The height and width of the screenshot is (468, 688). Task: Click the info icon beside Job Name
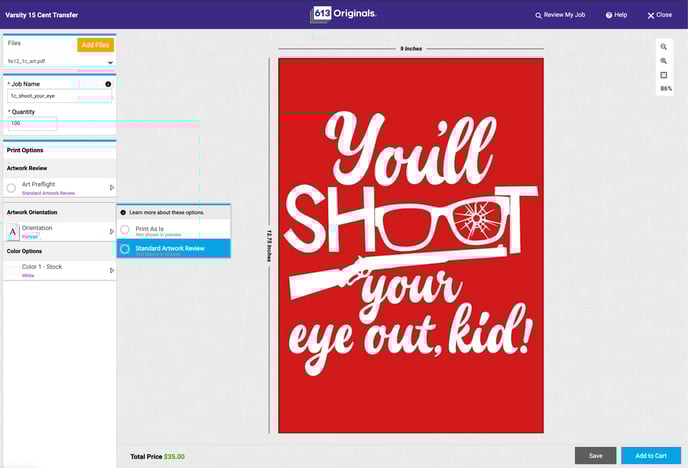[x=108, y=84]
